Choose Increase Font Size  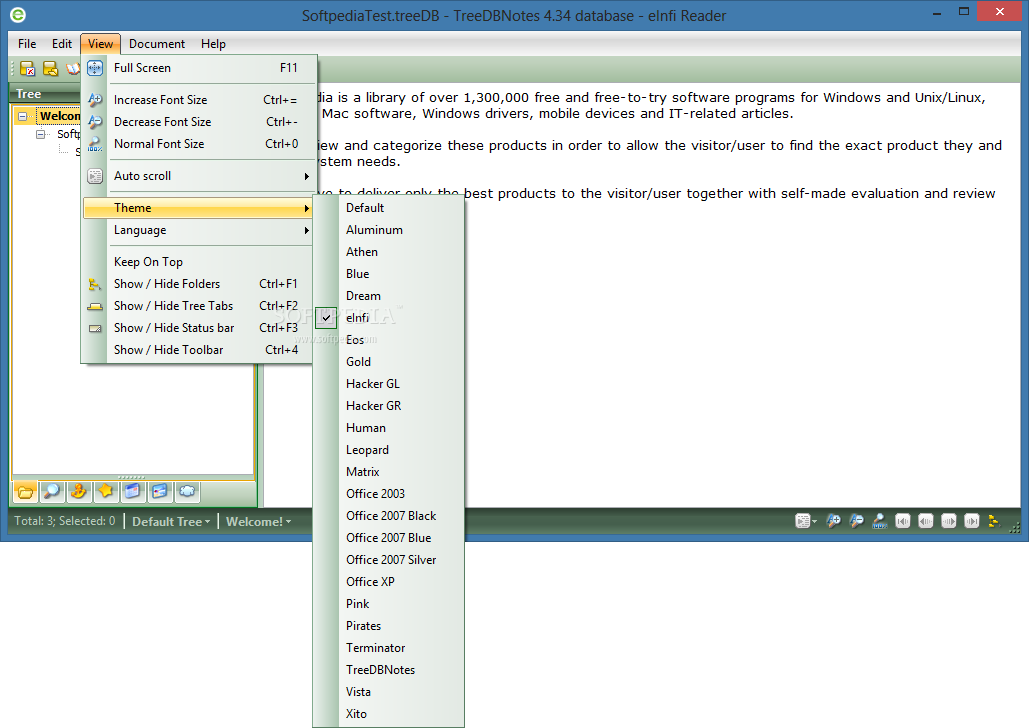click(198, 100)
